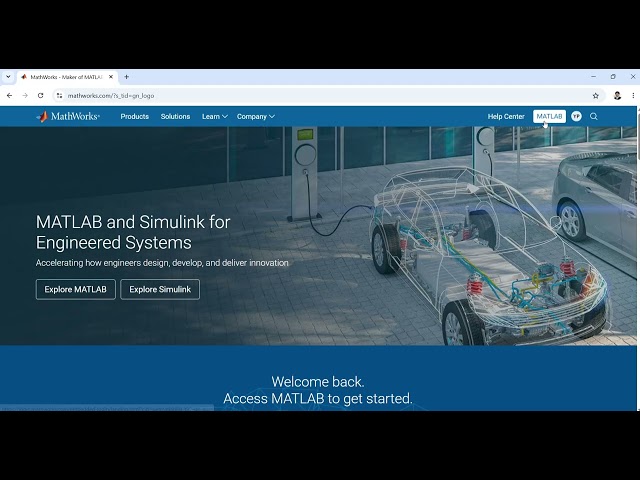
Task: Click 'Access MATLAB to get started.' text
Action: pos(318,398)
